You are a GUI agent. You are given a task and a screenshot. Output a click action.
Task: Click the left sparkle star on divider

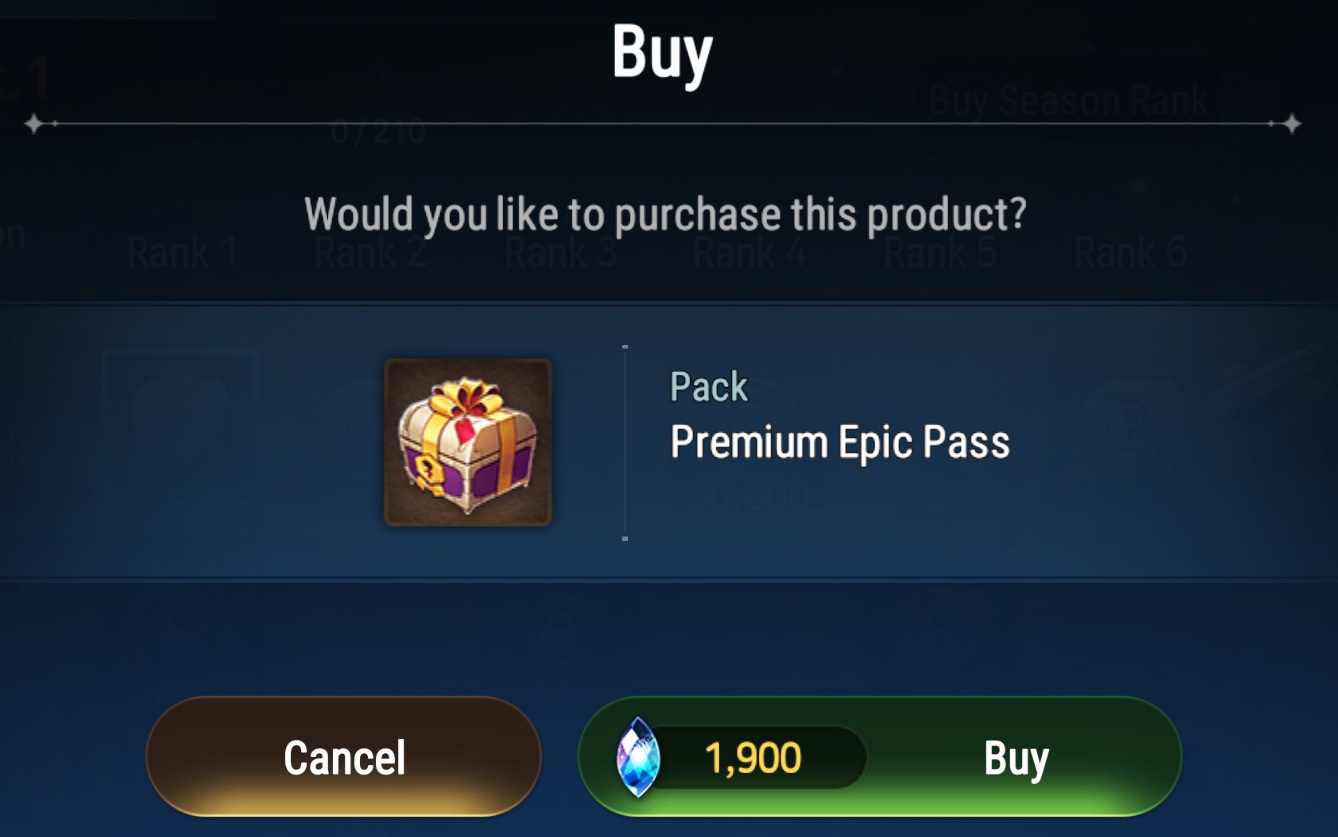(34, 124)
